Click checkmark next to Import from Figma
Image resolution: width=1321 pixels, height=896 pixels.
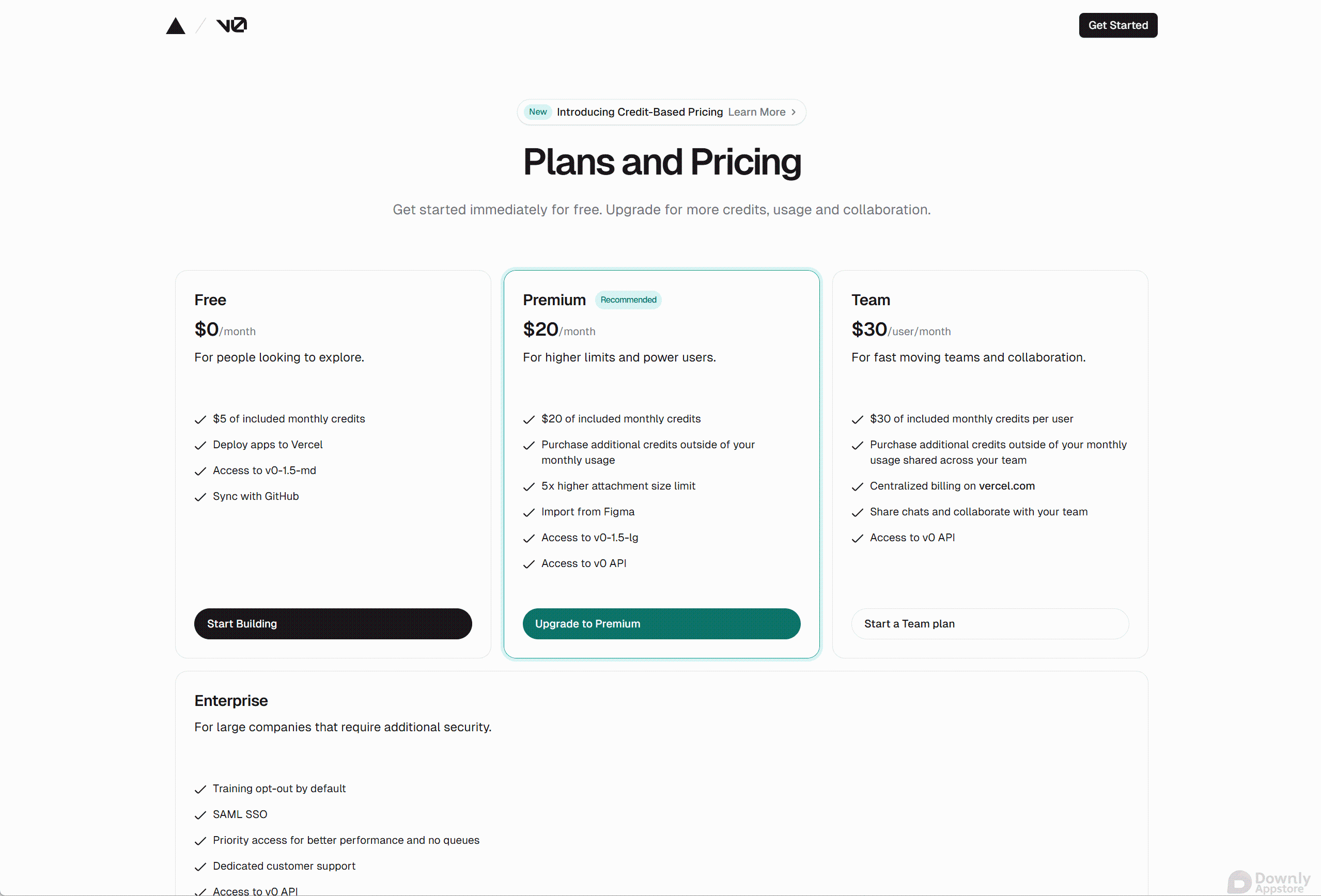[529, 512]
